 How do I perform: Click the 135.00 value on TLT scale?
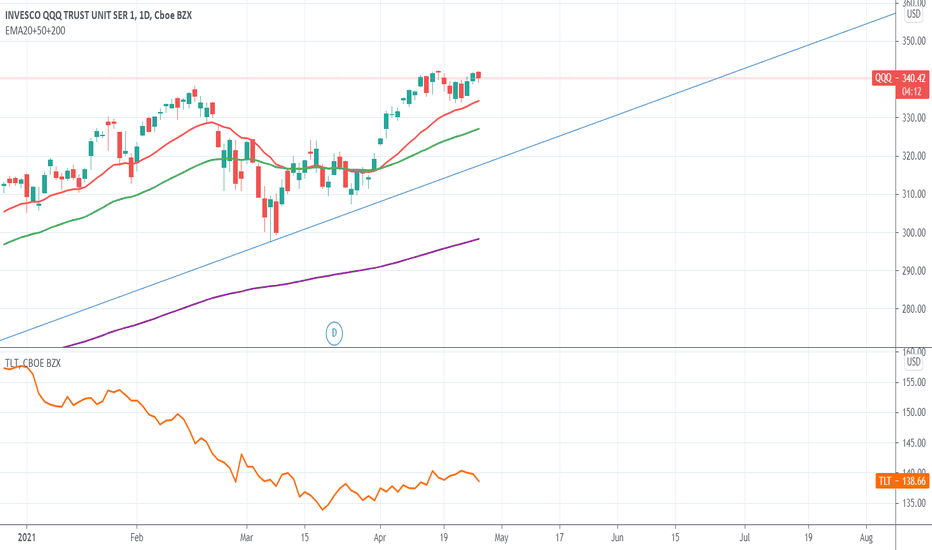click(x=913, y=503)
